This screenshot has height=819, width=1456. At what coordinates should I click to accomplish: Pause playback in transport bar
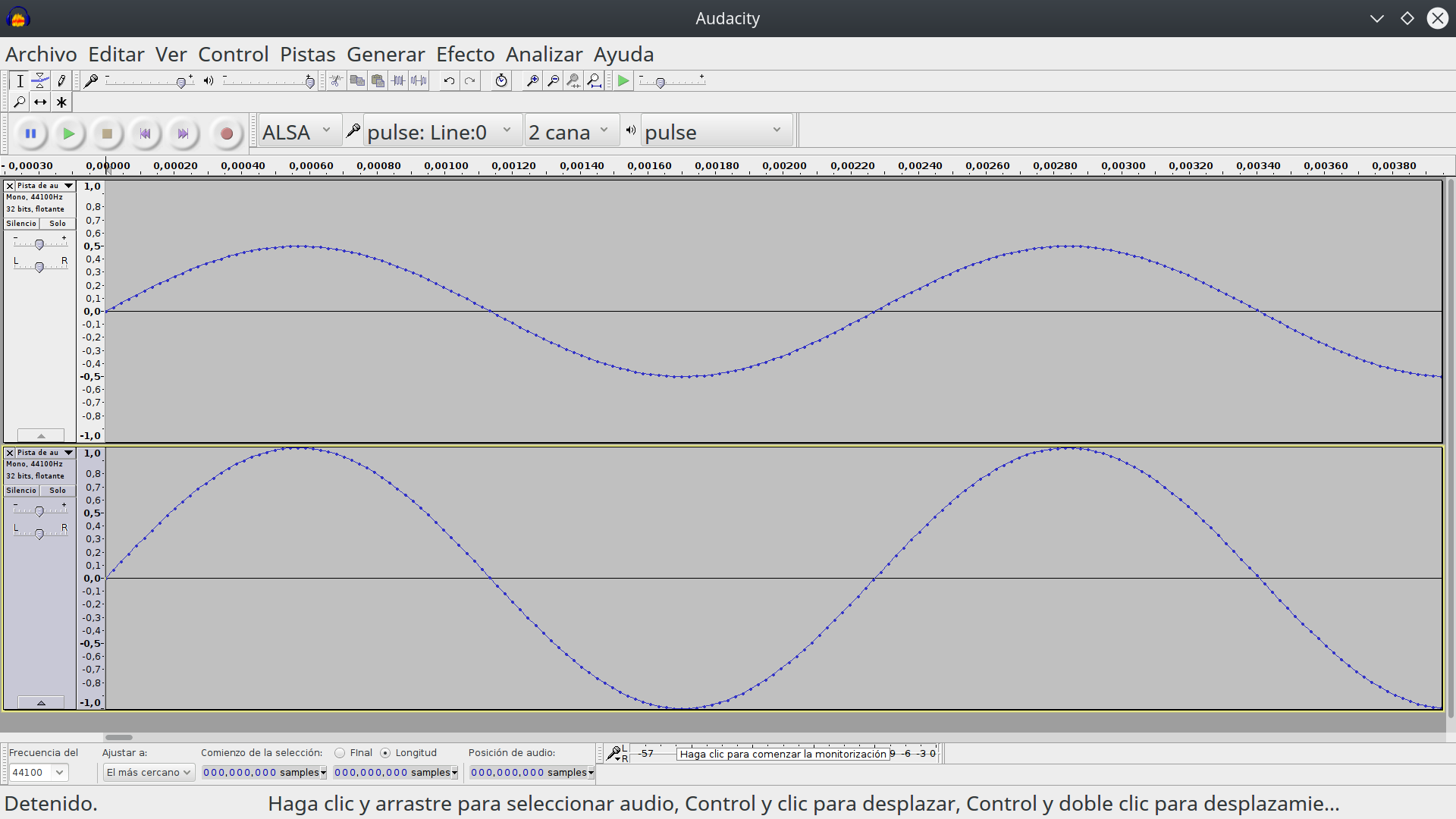(30, 133)
